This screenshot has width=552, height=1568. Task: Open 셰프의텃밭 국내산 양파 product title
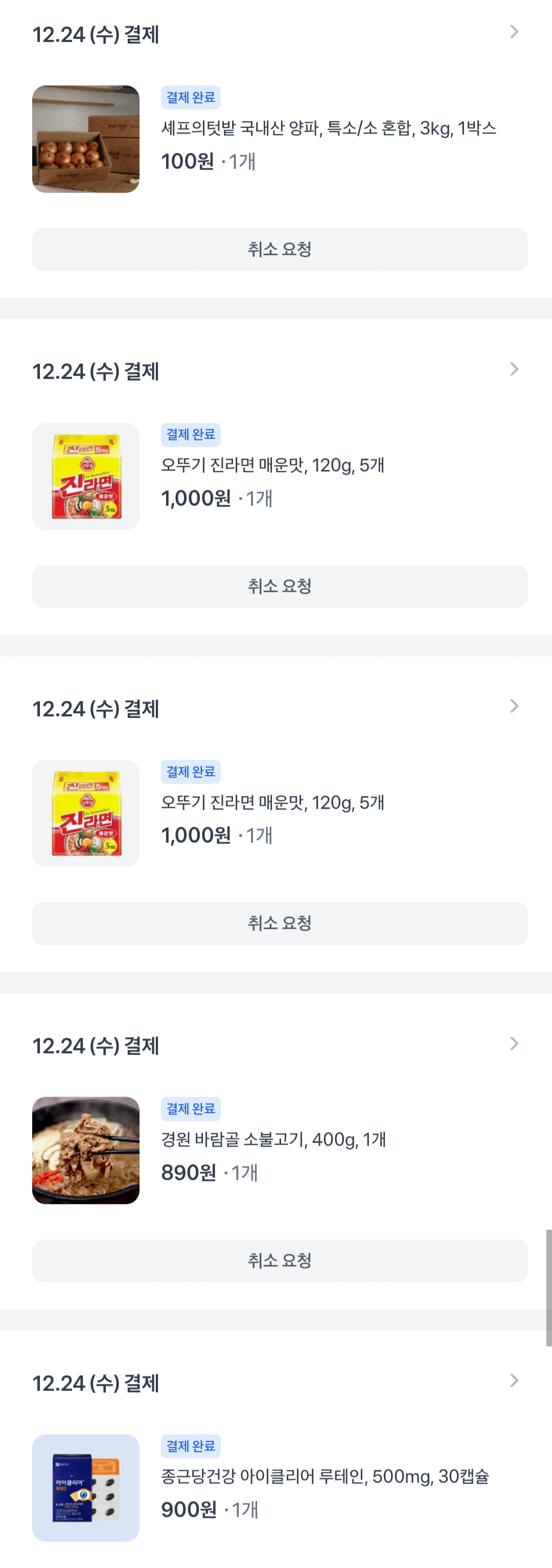329,128
